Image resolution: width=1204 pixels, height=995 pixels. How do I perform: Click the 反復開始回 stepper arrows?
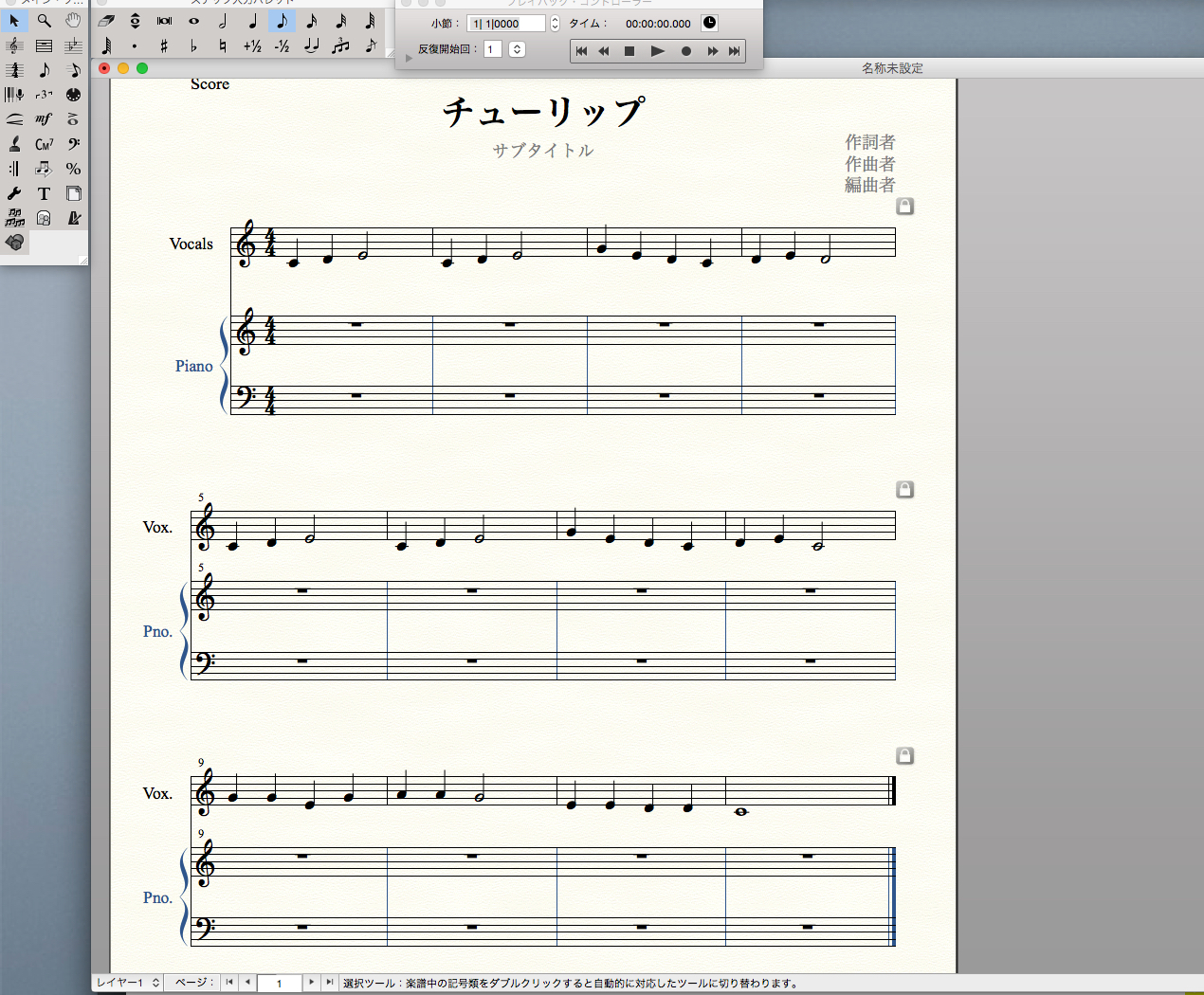click(x=517, y=49)
